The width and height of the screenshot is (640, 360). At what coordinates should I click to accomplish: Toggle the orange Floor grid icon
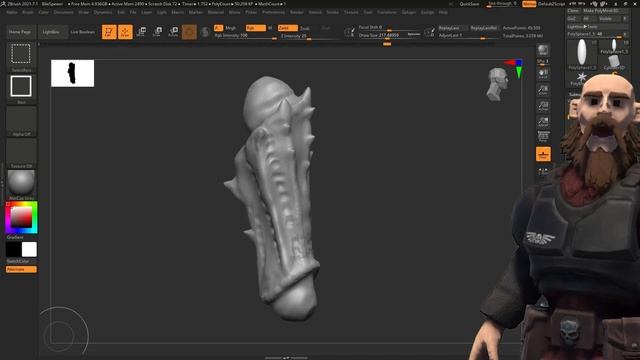(543, 154)
